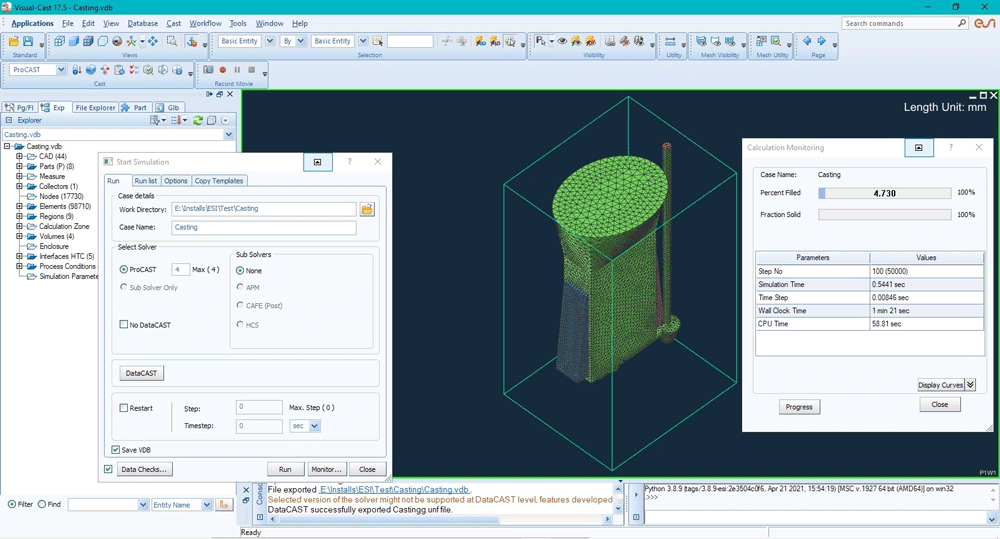Open the ProCAST dropdown in Cast toolbar
1000x539 pixels.
tap(61, 70)
